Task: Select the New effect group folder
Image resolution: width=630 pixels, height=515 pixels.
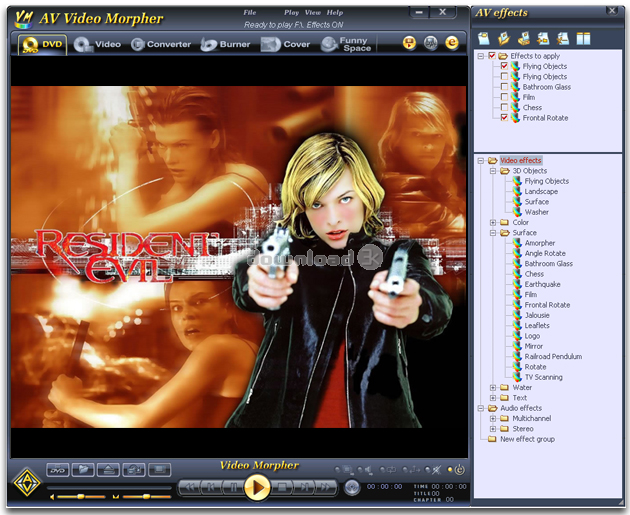Action: click(x=527, y=439)
